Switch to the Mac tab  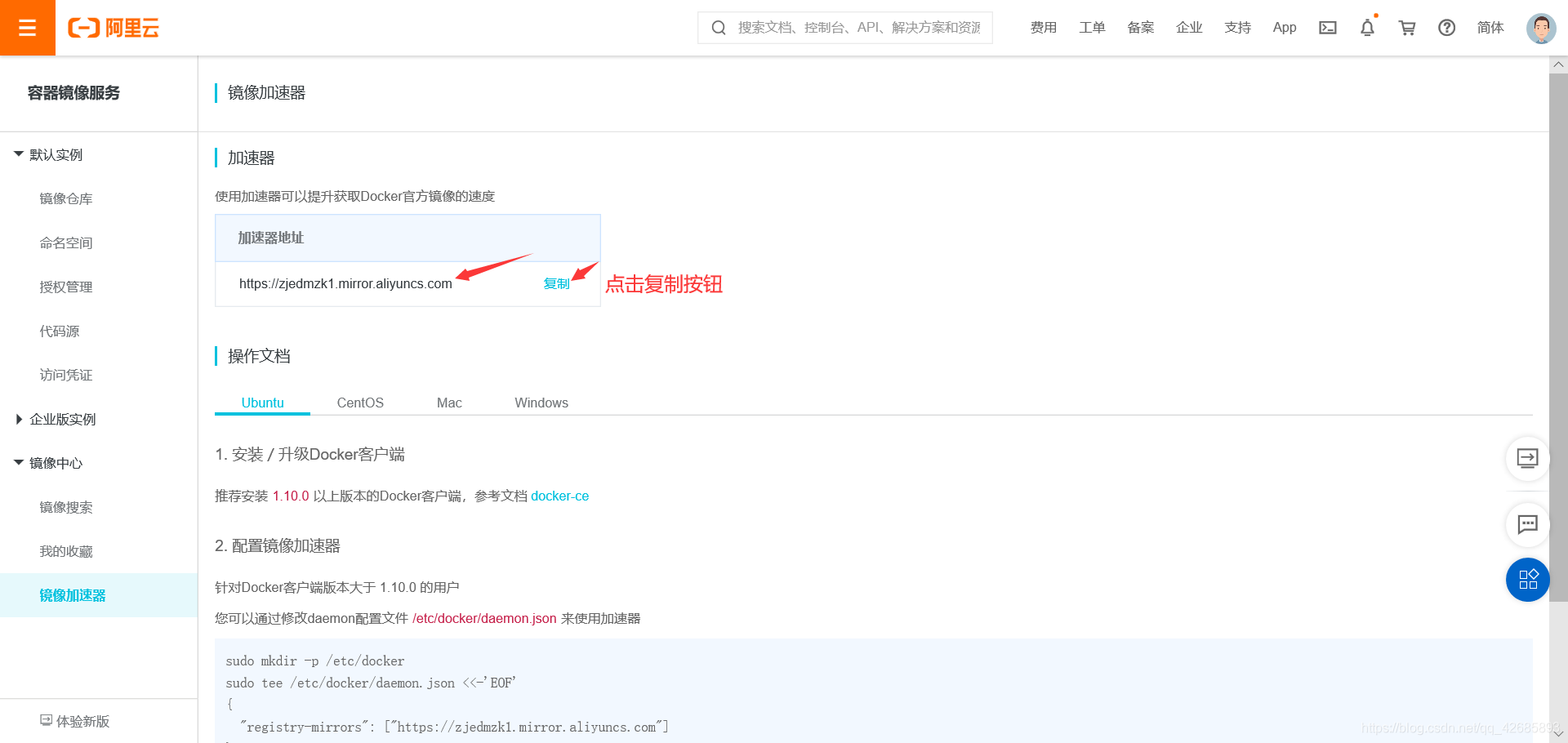coord(449,403)
